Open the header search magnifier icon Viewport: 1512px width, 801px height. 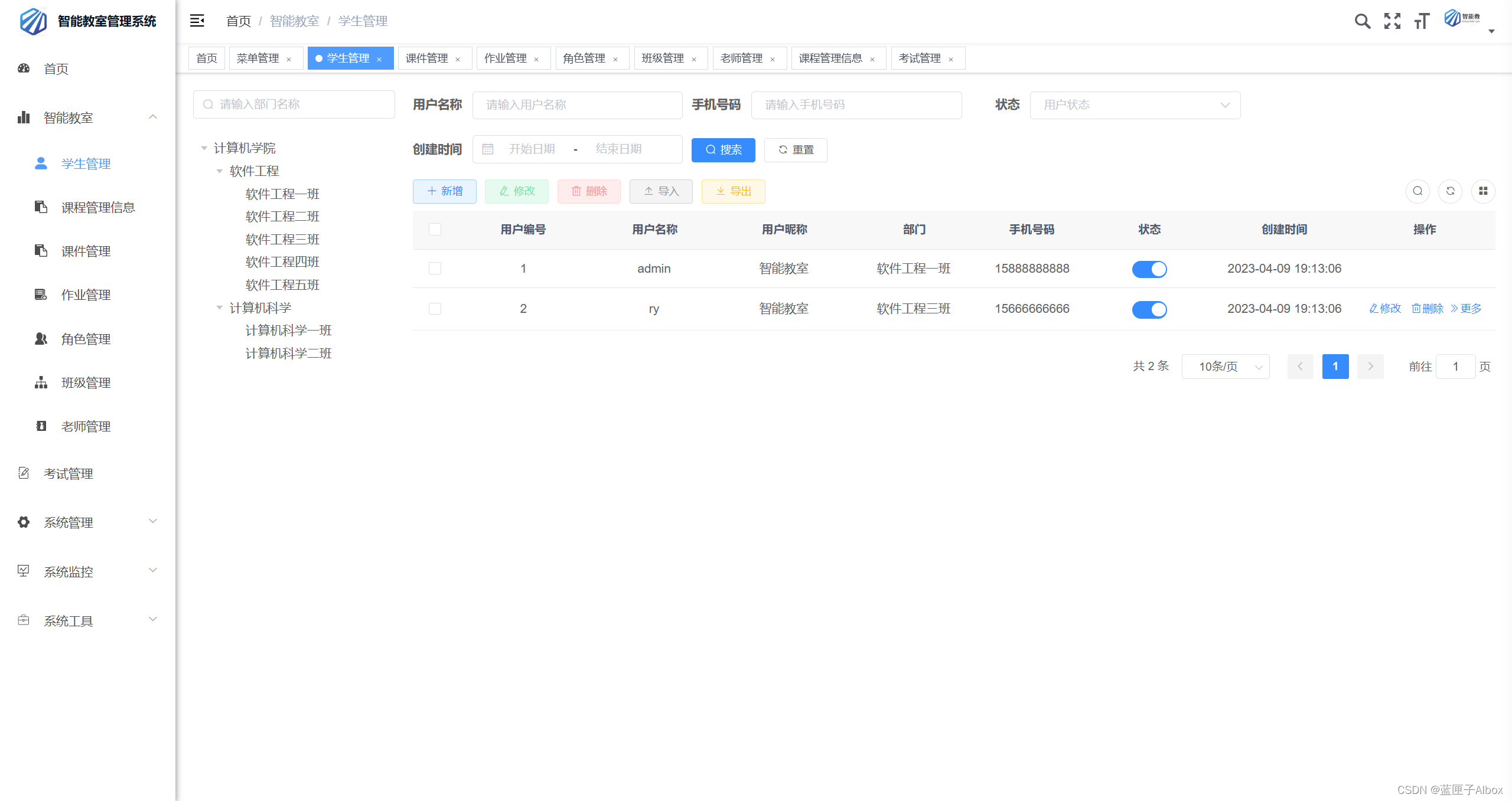[x=1362, y=21]
